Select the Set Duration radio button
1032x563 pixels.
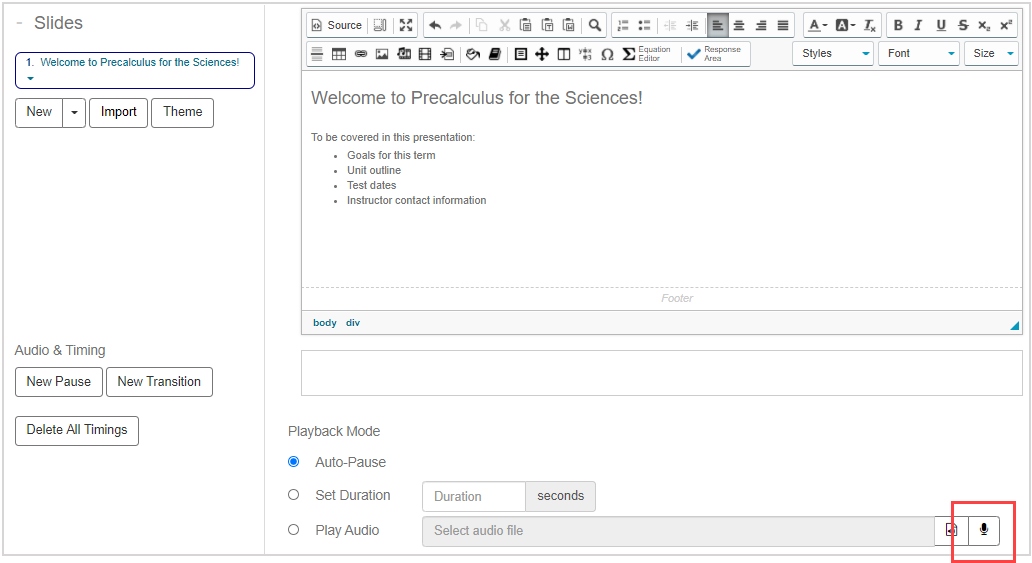pyautogui.click(x=294, y=495)
